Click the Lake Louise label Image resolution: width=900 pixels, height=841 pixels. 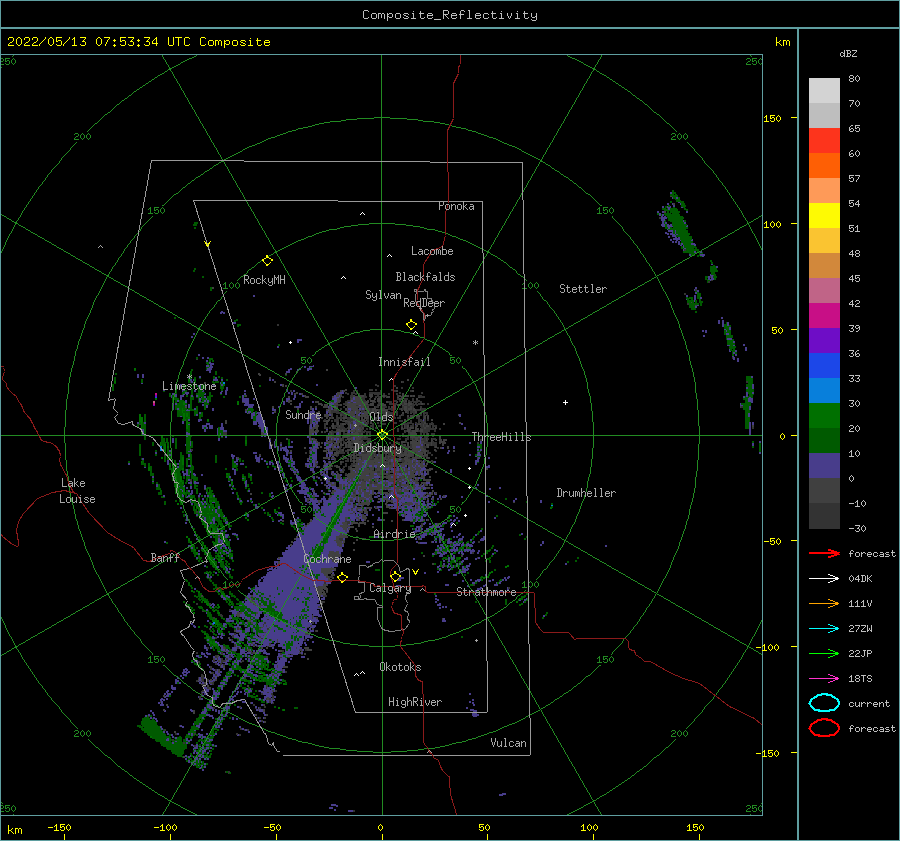[x=77, y=491]
